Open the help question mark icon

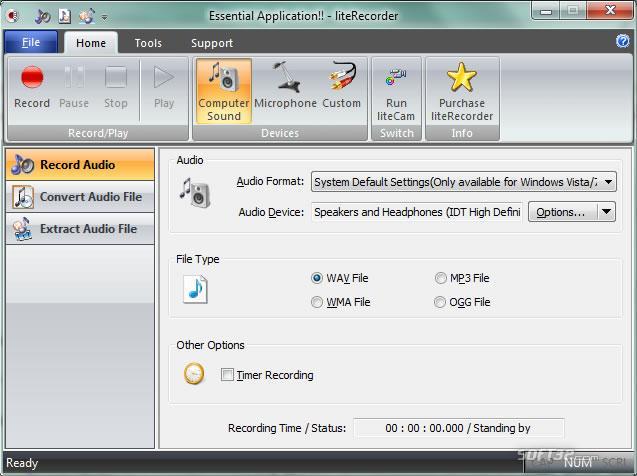[623, 41]
